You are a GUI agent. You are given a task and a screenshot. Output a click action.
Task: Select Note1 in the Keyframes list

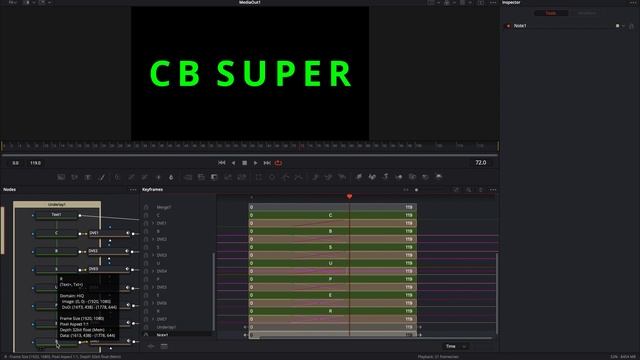click(x=162, y=335)
